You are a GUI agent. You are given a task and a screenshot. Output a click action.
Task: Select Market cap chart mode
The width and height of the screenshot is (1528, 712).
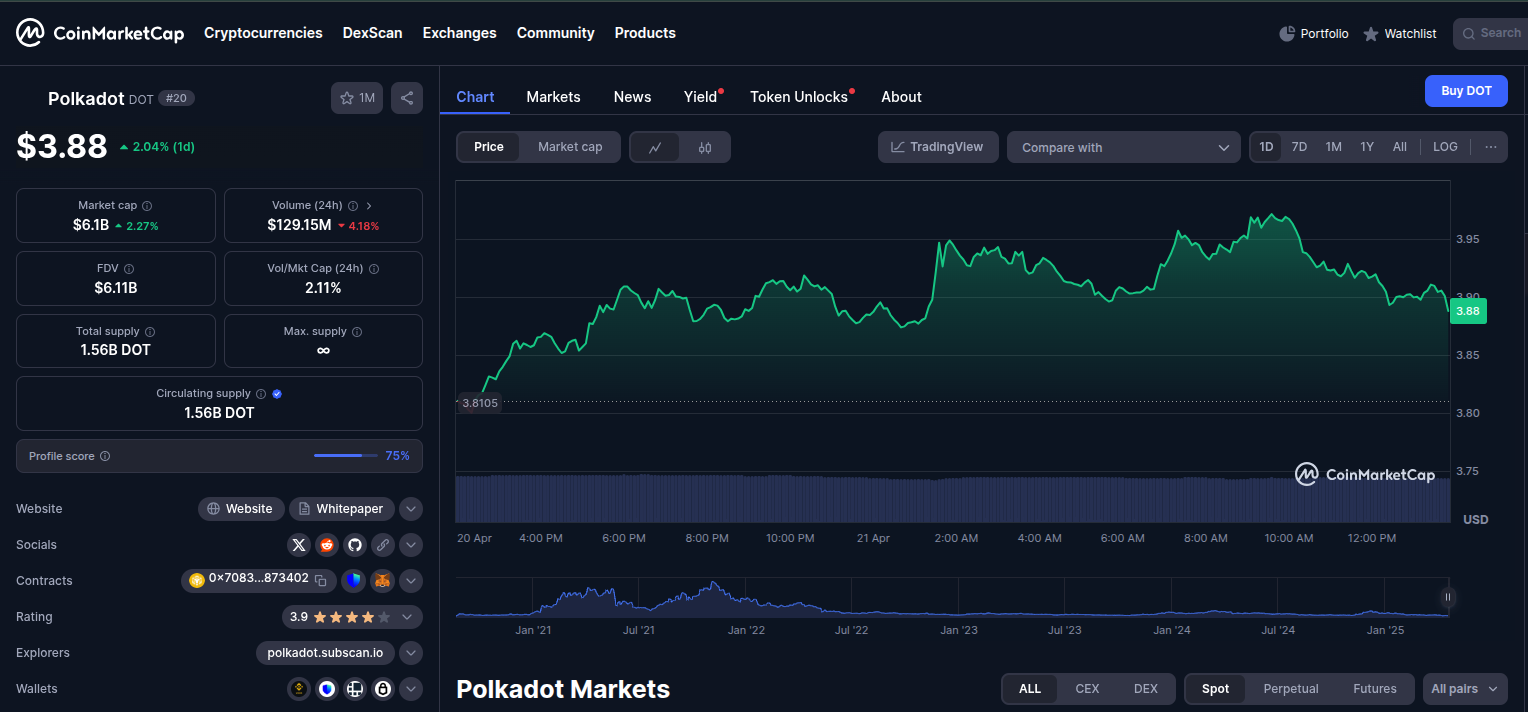pos(570,147)
